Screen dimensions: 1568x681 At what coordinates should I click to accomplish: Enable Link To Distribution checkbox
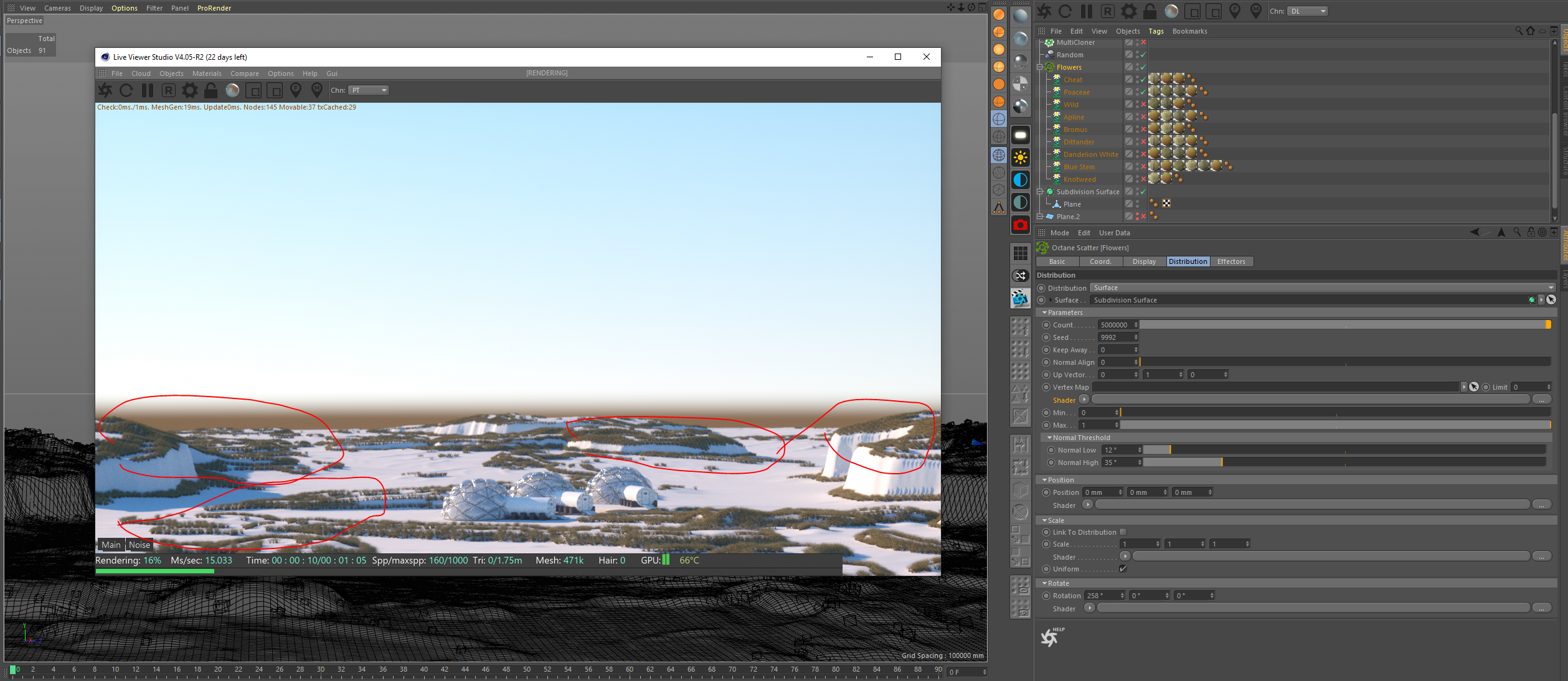1123,532
